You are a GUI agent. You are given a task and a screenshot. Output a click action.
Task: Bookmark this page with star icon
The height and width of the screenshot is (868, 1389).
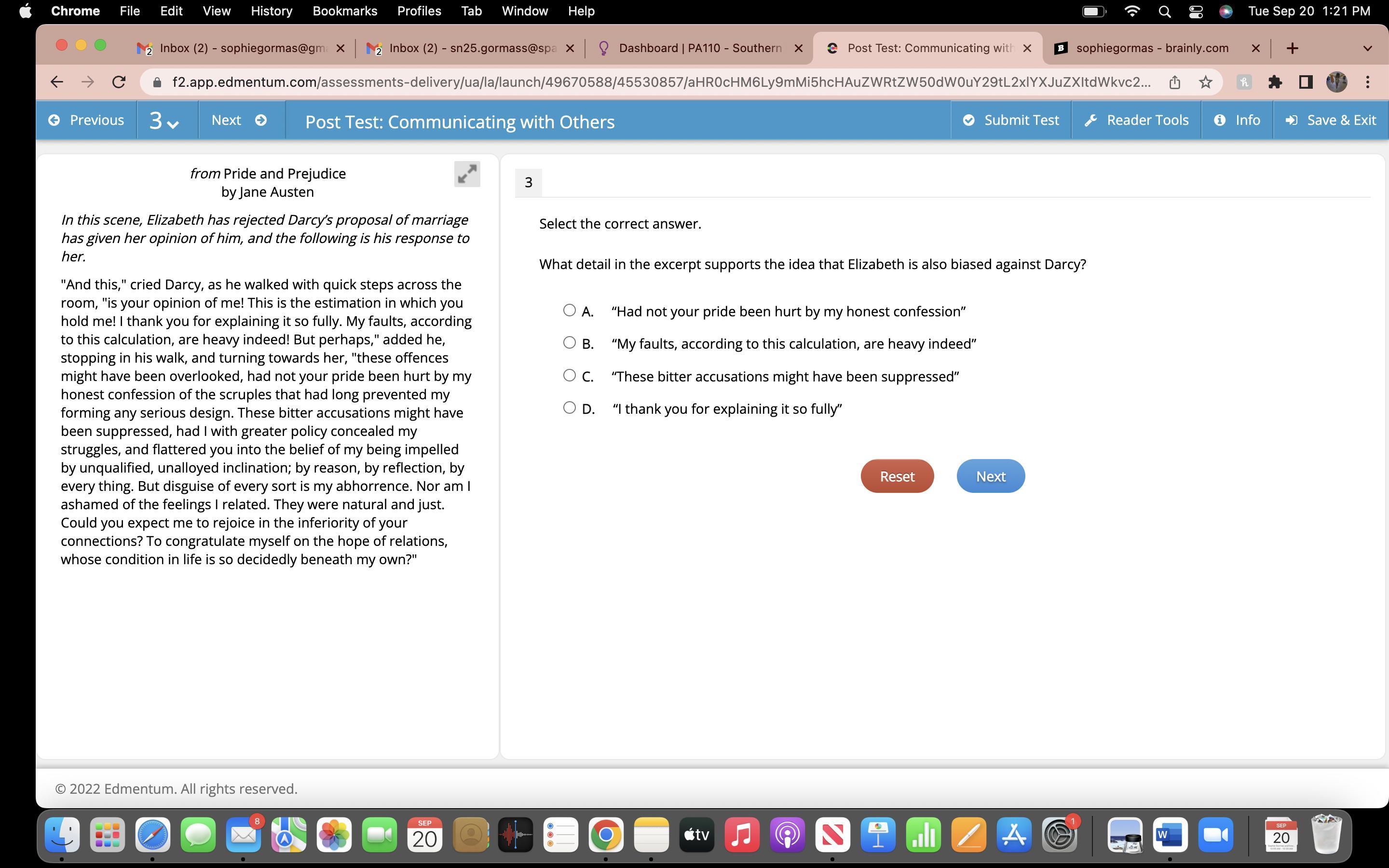click(1205, 82)
